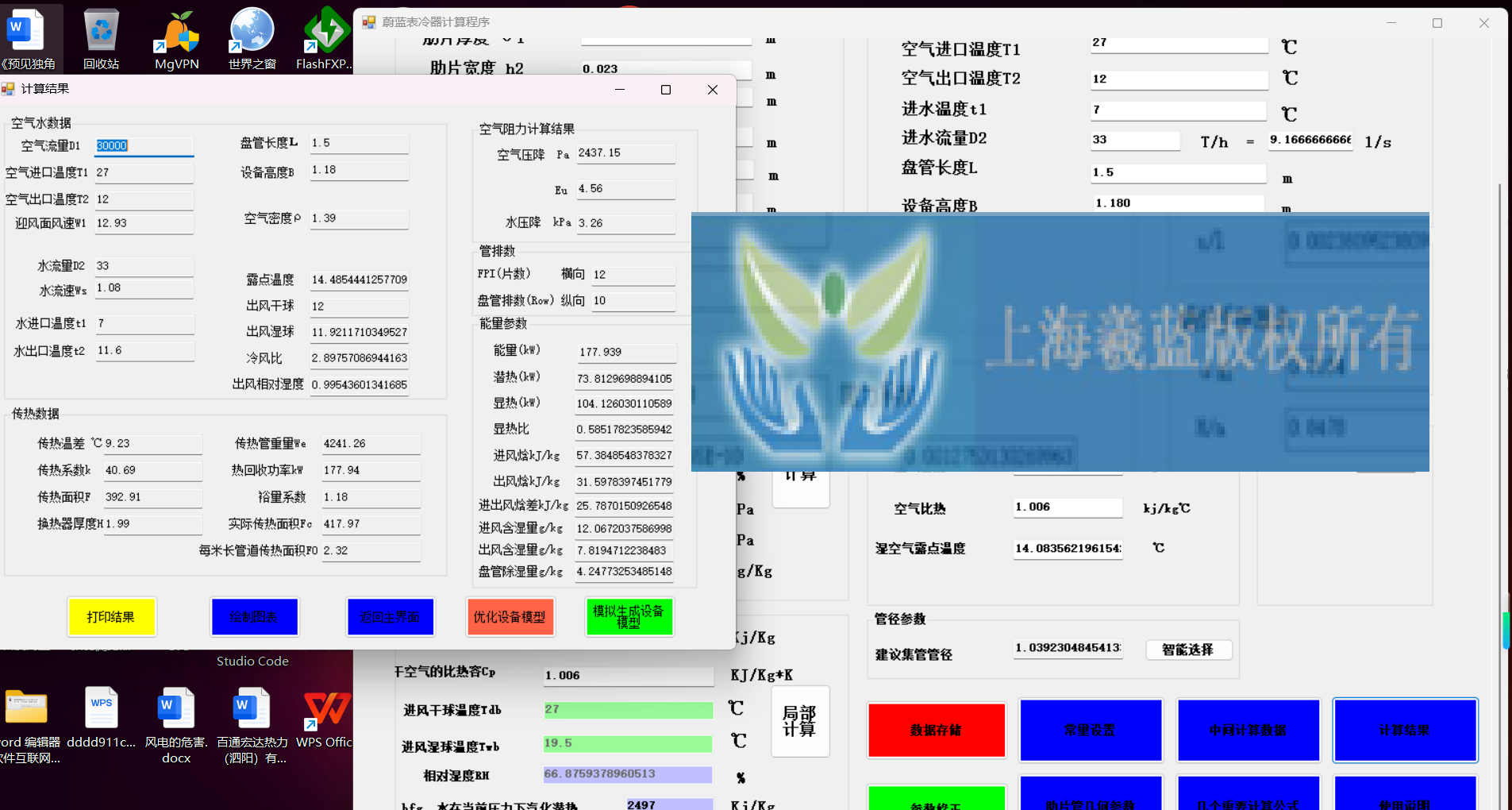Click the green 模拟生成设备模型 button
Viewport: 1512px width, 810px height.
tap(629, 617)
